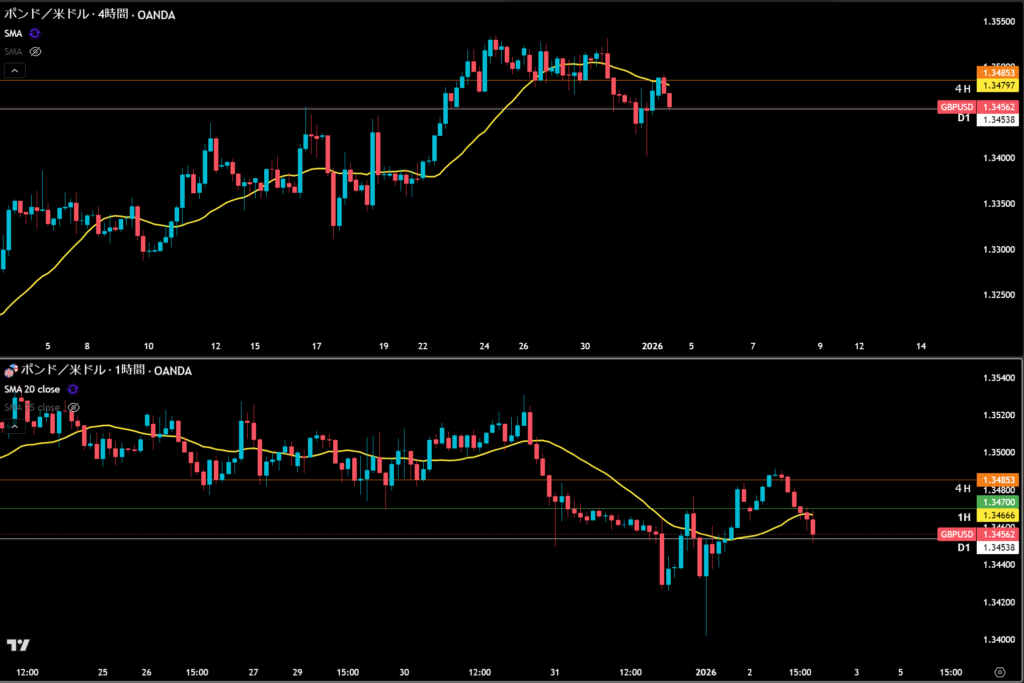Image resolution: width=1024 pixels, height=683 pixels.
Task: Select the SMA label in the 4-hour legend
Action: (13, 33)
